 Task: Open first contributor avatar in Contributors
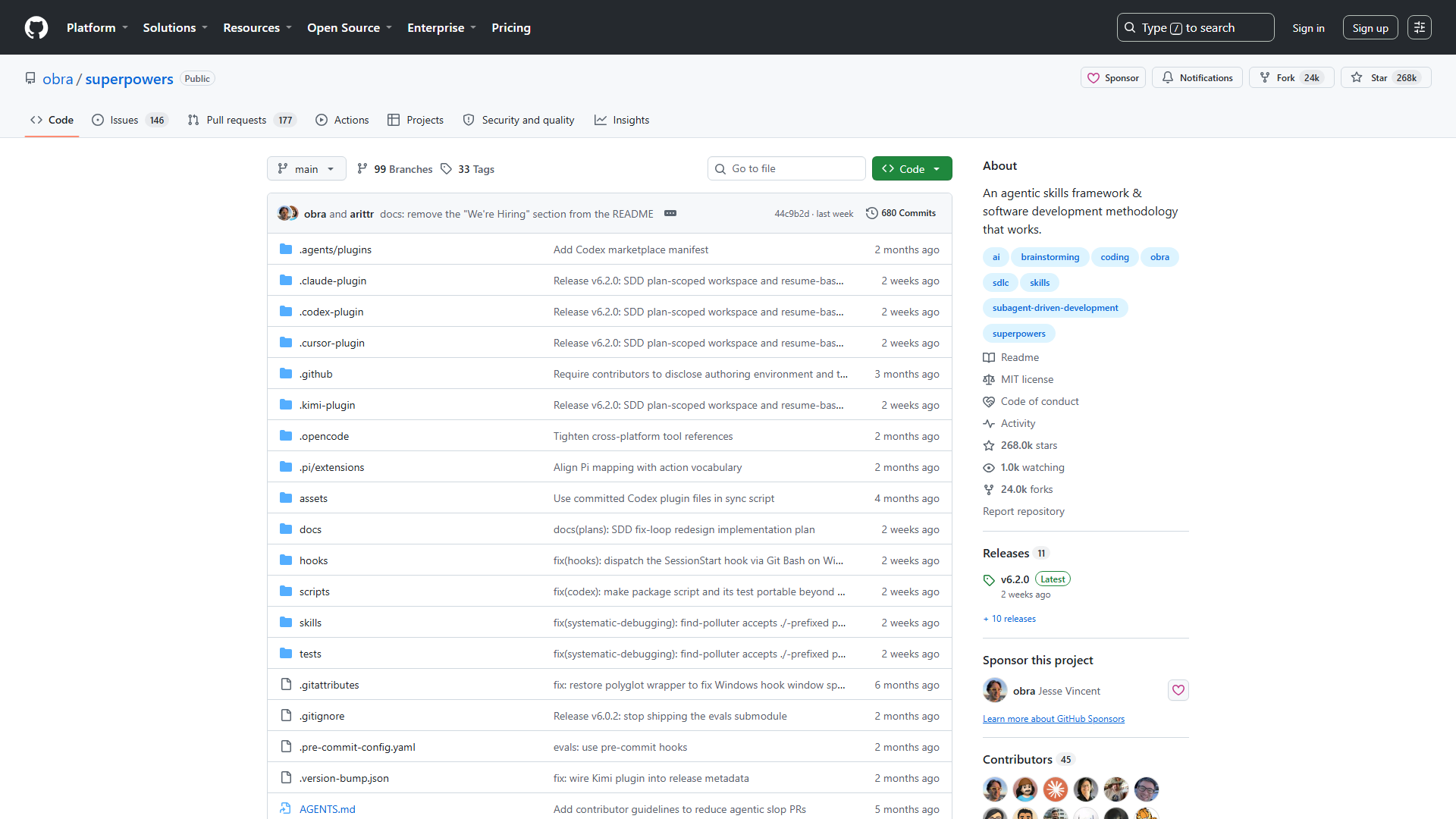(x=995, y=789)
